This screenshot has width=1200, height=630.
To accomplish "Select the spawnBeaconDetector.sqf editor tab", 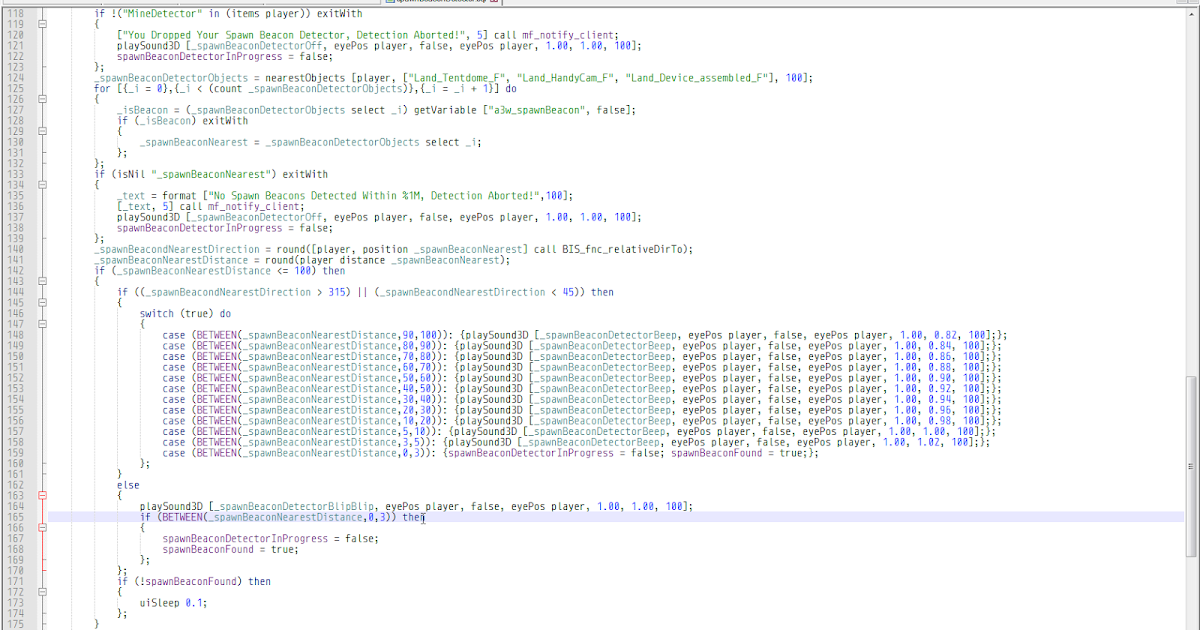I will 440,3.
